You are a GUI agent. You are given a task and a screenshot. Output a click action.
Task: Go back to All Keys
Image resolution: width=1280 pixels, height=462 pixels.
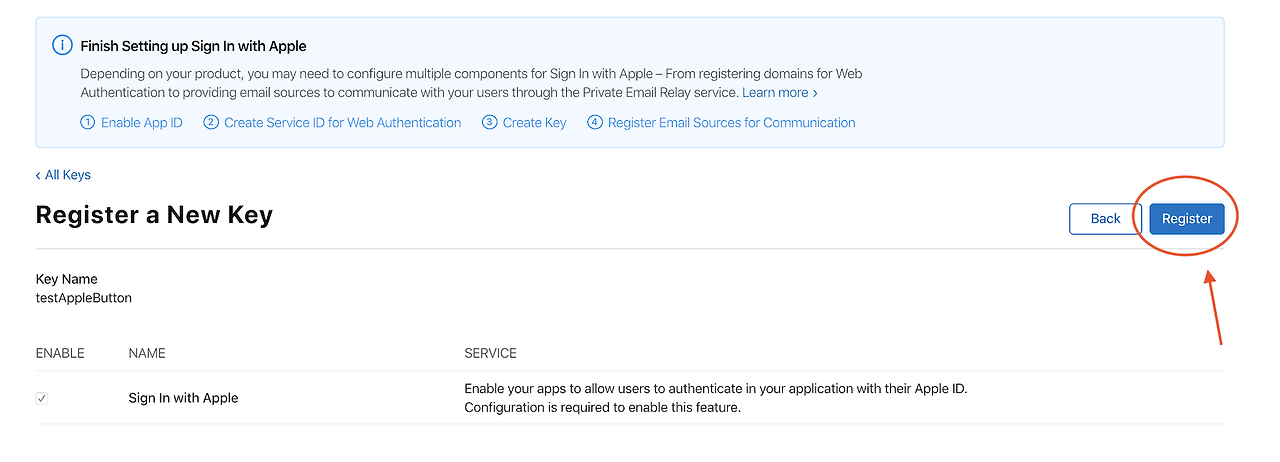point(63,175)
